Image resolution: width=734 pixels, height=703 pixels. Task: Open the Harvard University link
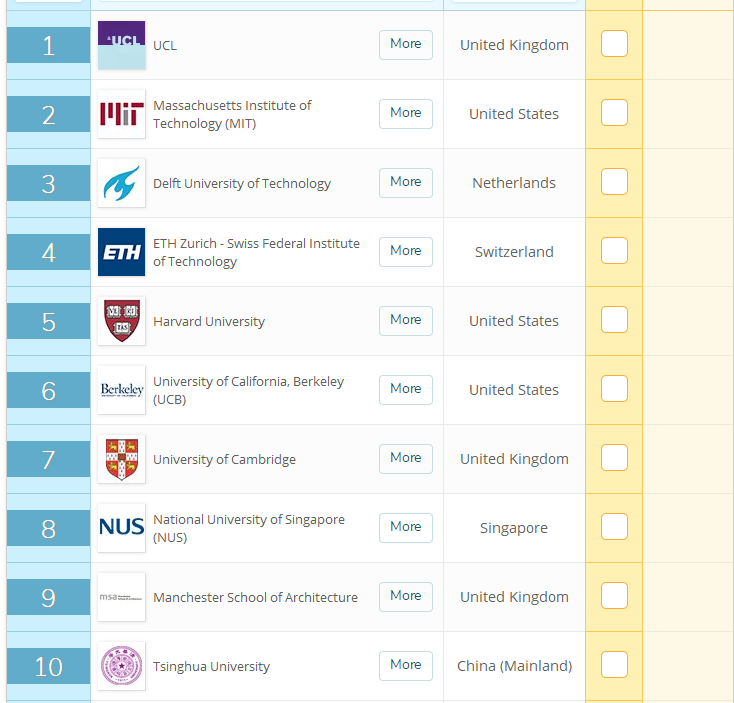(x=209, y=322)
